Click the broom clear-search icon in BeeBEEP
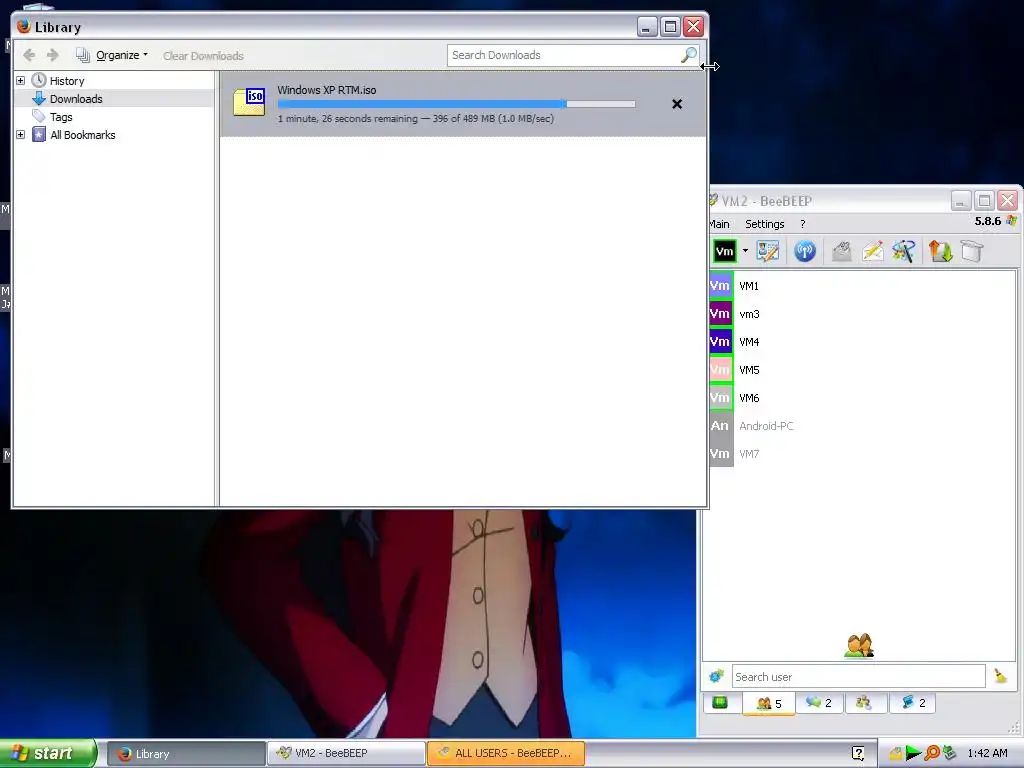 [1000, 676]
